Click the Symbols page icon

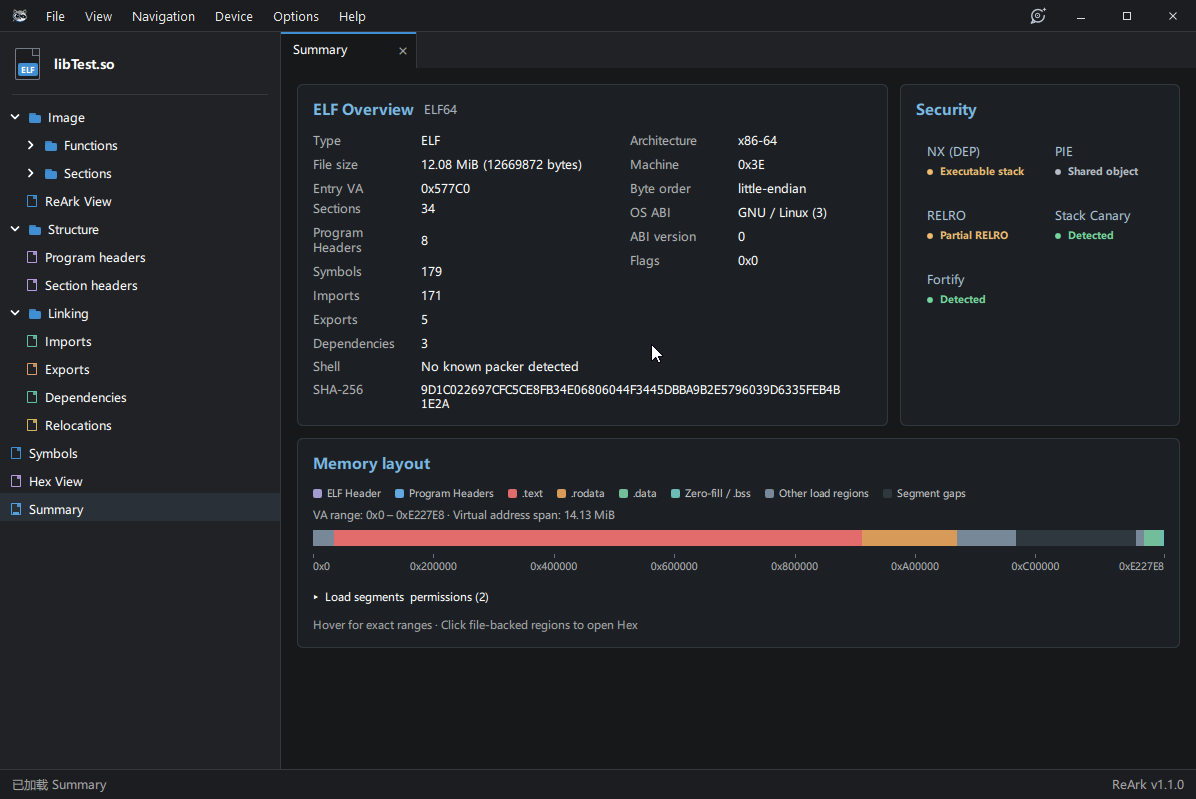(16, 453)
